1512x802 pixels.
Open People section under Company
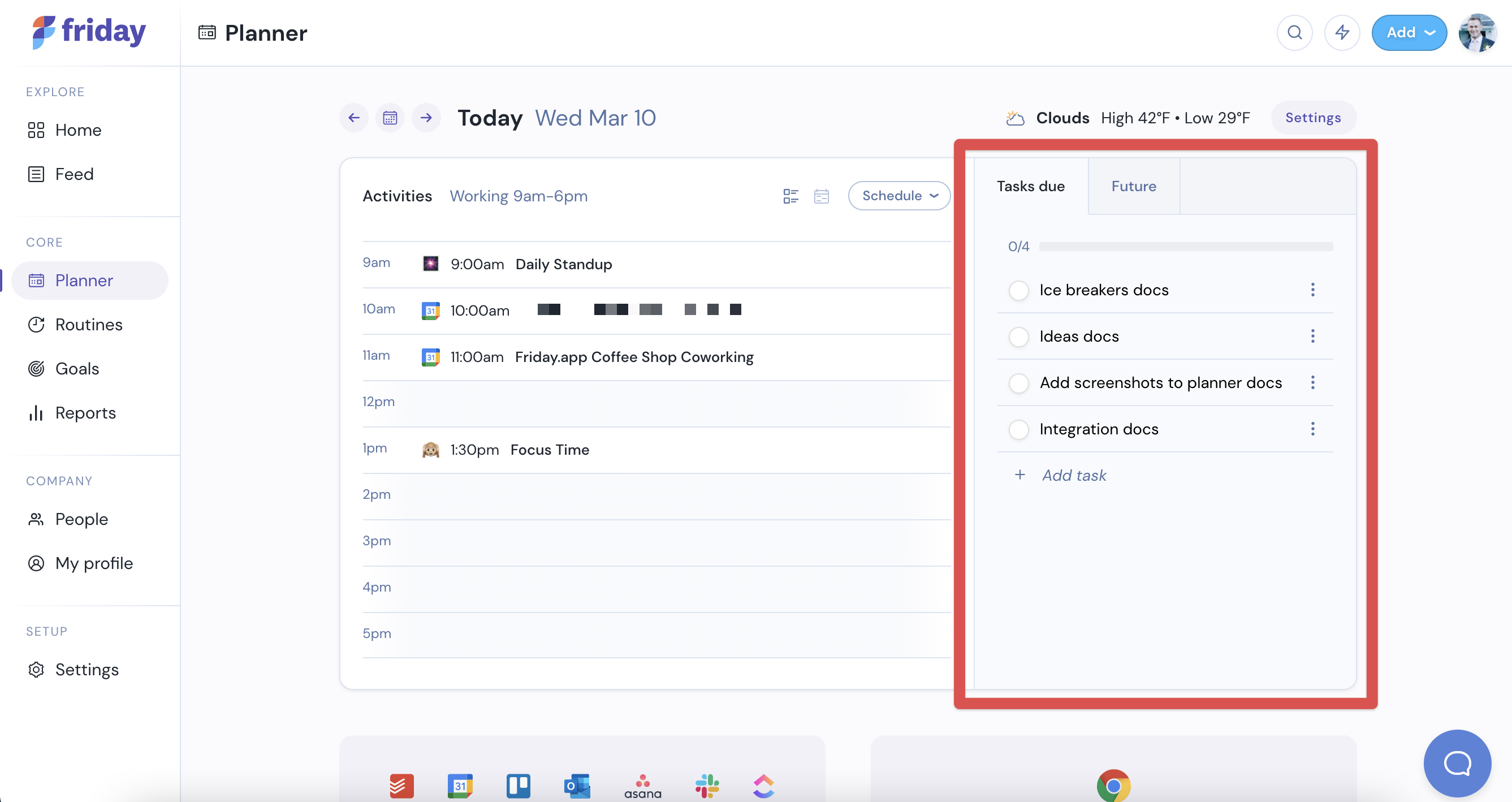(x=81, y=518)
